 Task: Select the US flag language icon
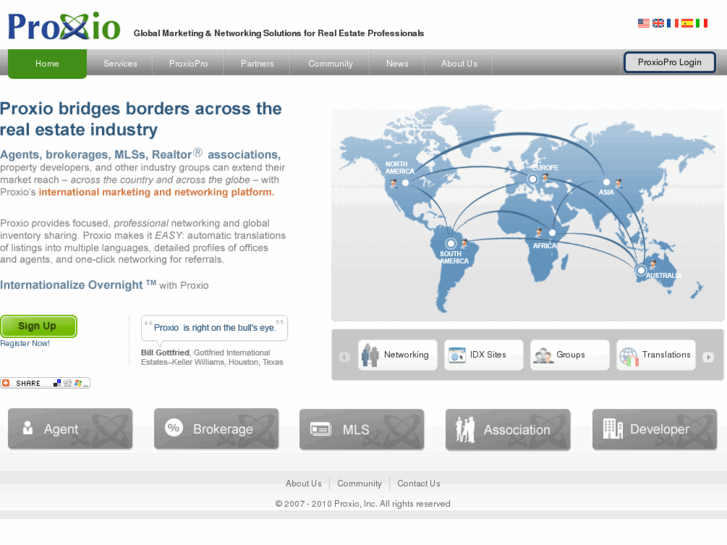[644, 23]
